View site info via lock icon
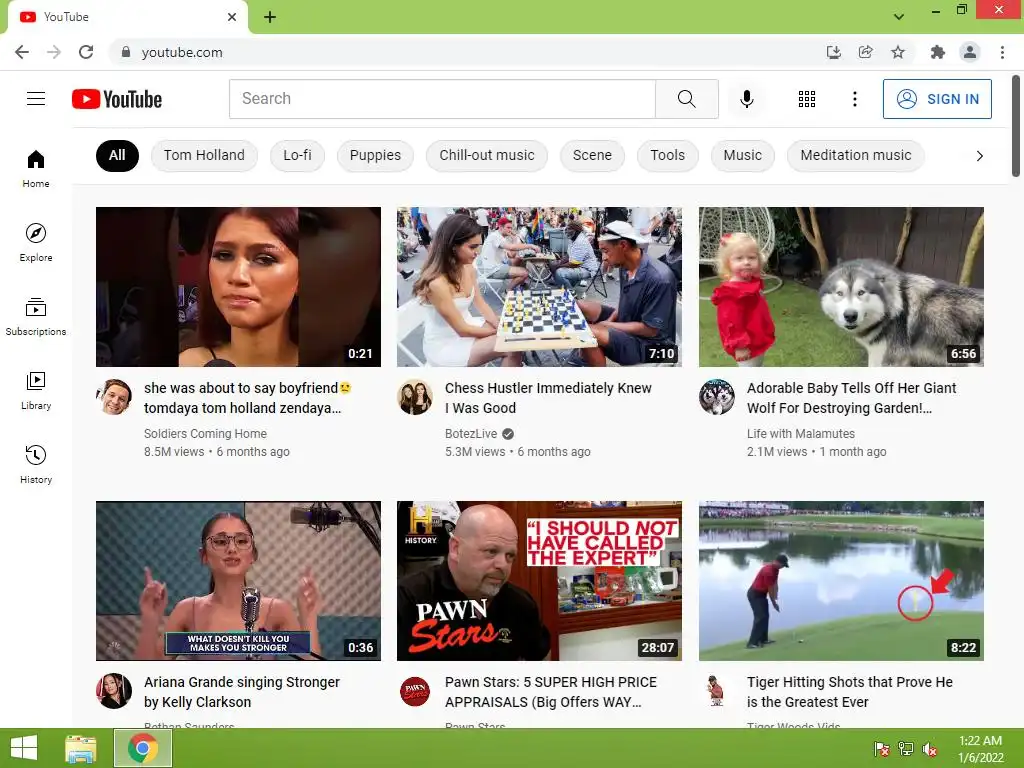This screenshot has height=768, width=1024. pyautogui.click(x=126, y=52)
